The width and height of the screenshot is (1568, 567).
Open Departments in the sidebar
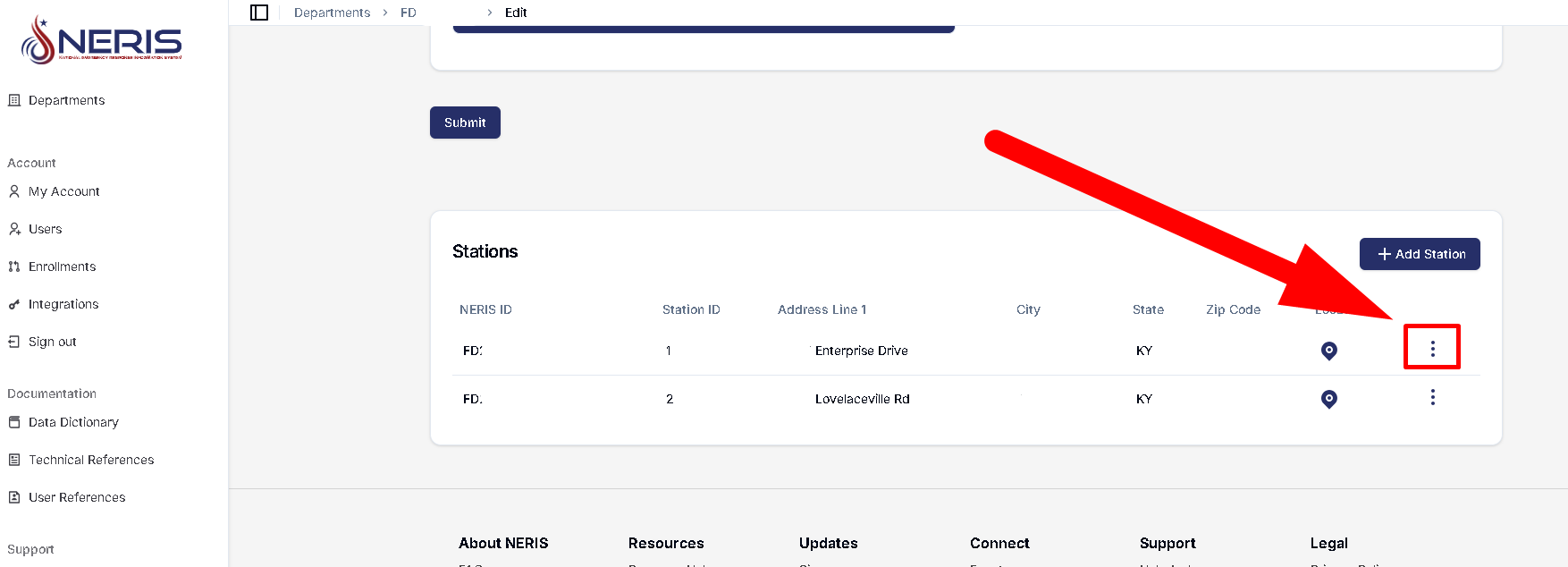[66, 100]
